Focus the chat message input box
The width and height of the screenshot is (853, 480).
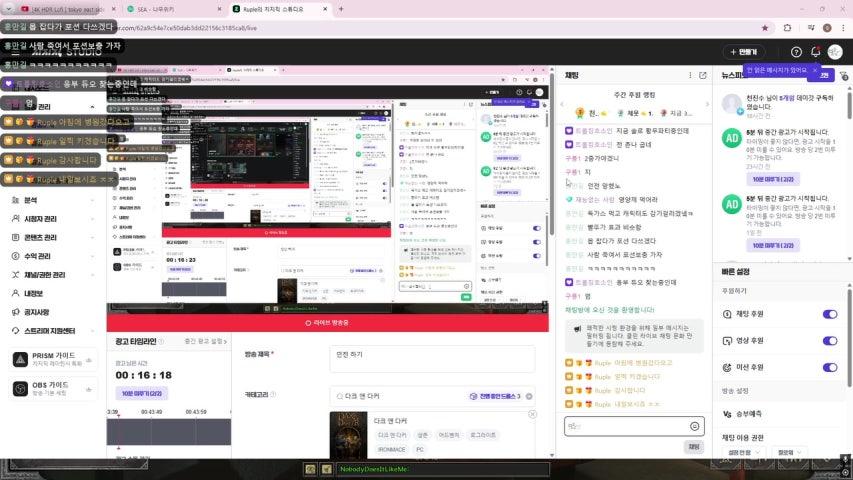pos(634,427)
